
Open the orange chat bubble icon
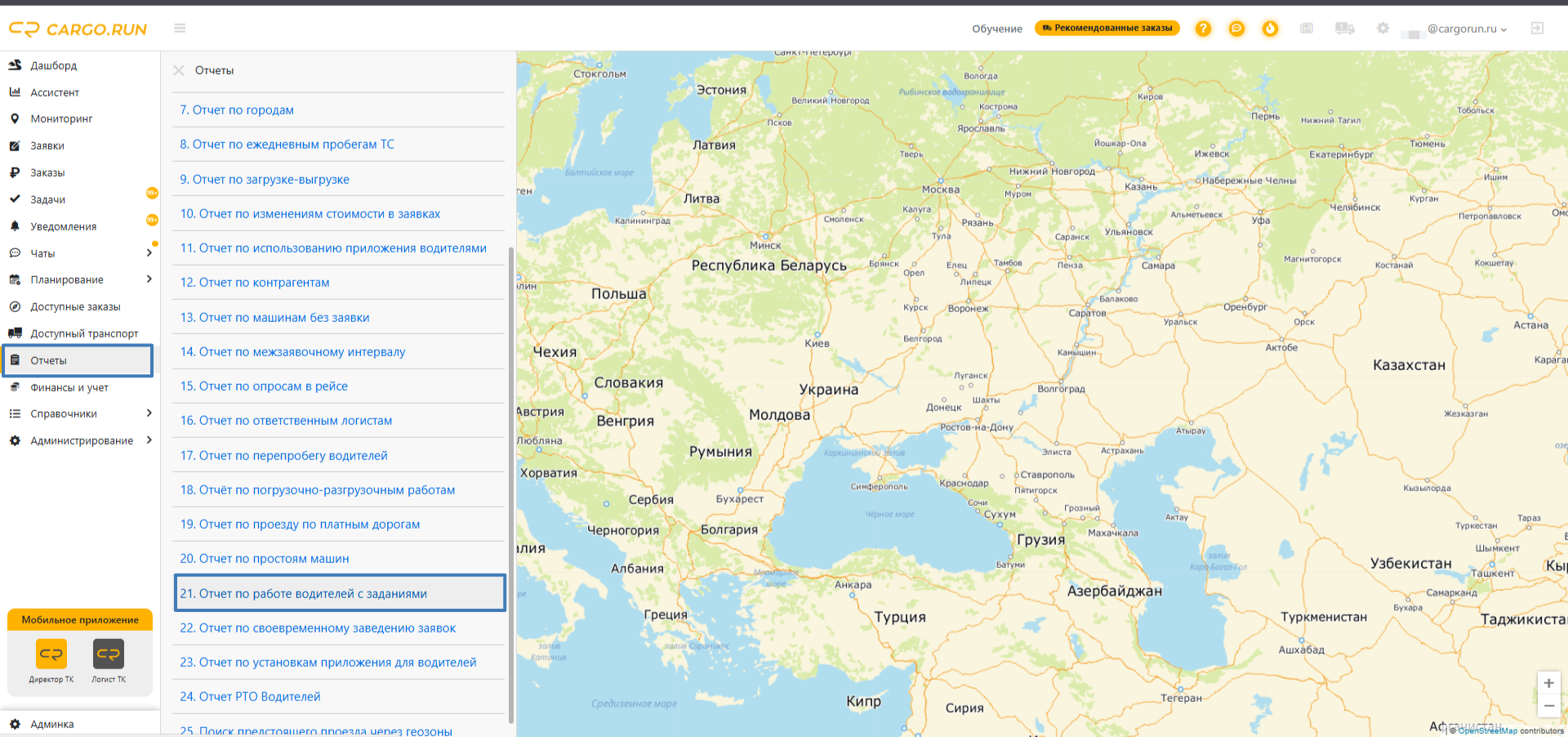[x=1236, y=29]
